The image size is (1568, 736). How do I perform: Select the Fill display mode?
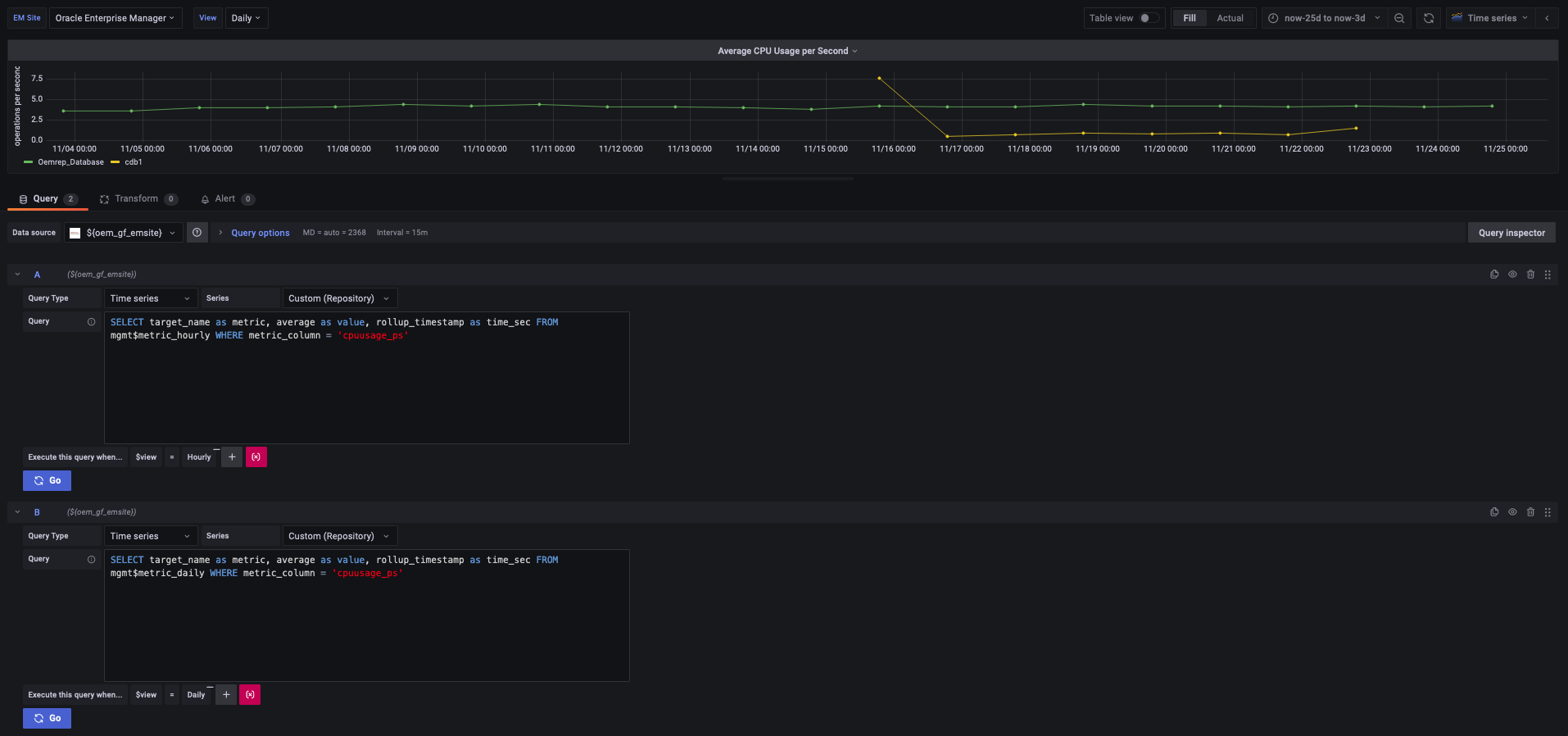click(1190, 18)
